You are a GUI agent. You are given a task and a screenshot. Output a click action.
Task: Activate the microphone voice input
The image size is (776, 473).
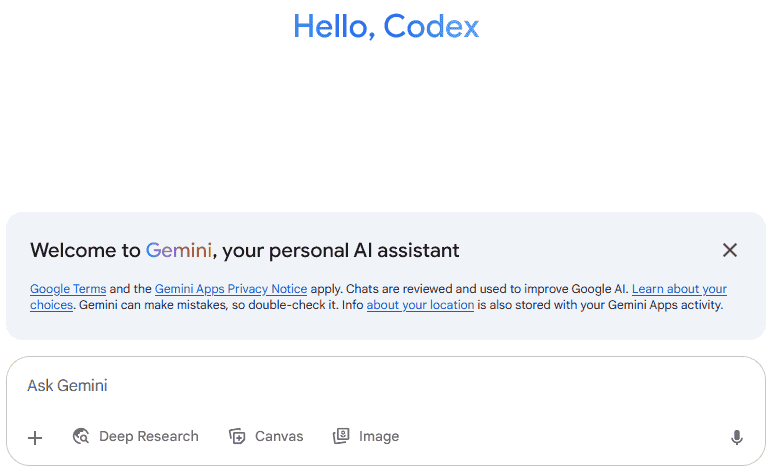[737, 437]
